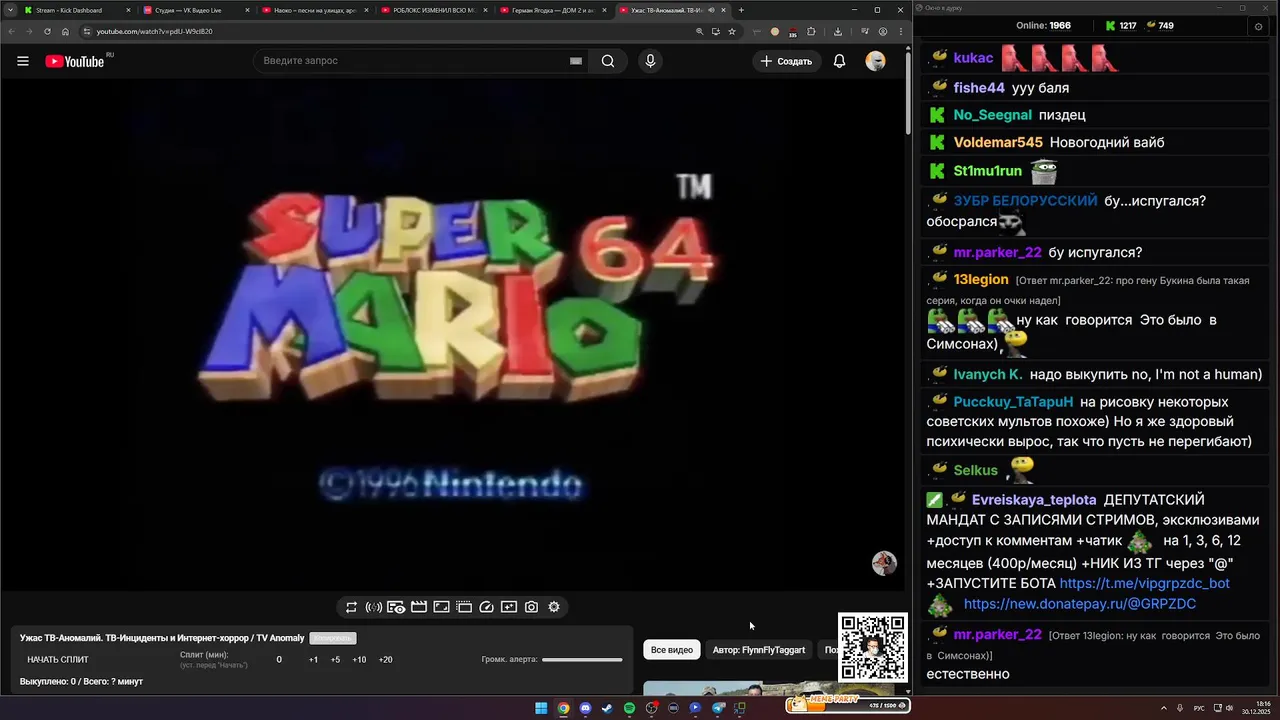The height and width of the screenshot is (720, 1280).
Task: Open the Windows Start menu
Action: coord(541,708)
